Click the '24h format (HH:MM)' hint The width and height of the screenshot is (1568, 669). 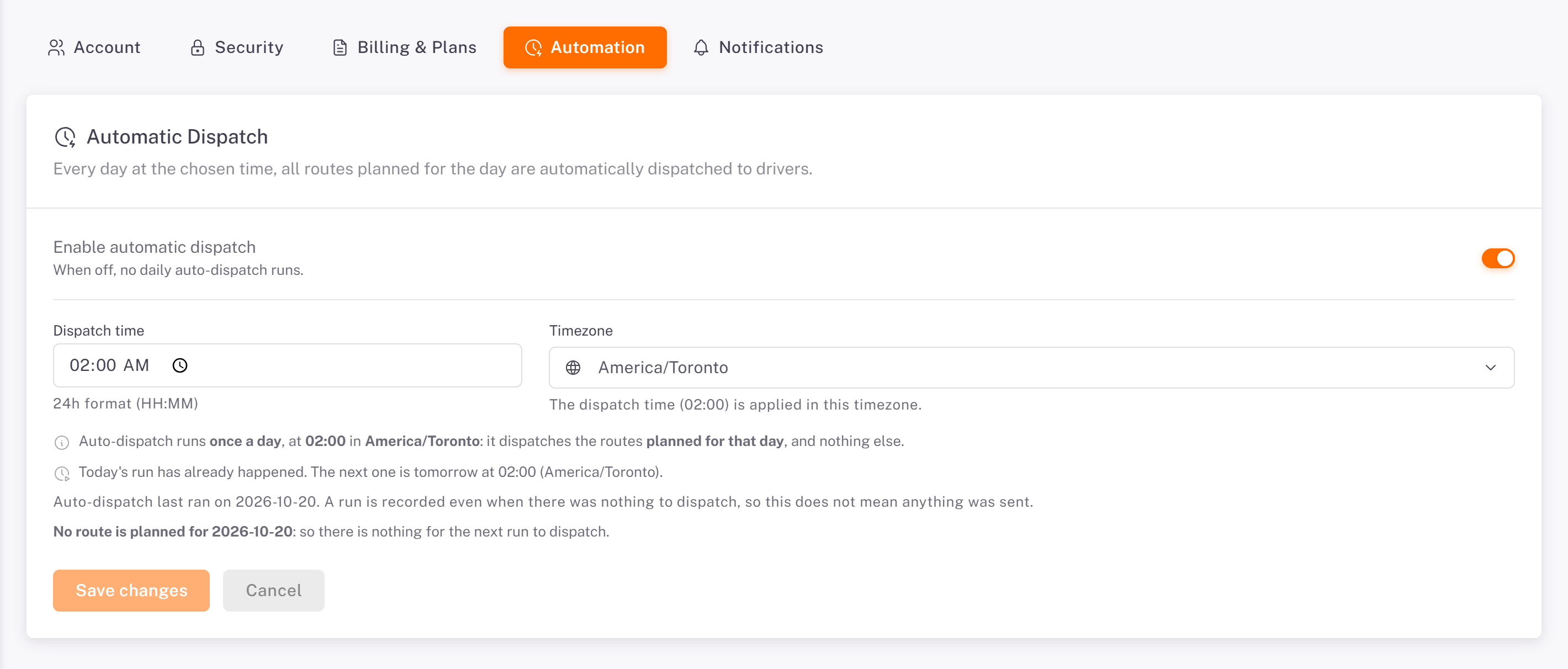[x=125, y=403]
